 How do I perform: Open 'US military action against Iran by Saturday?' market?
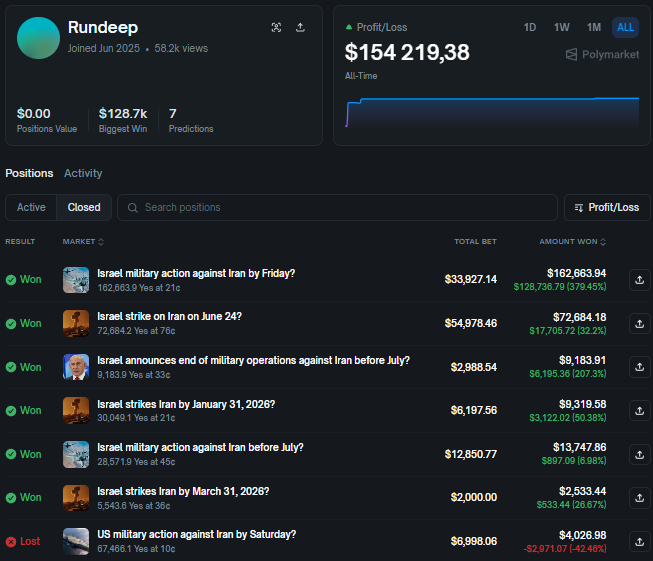(x=196, y=534)
